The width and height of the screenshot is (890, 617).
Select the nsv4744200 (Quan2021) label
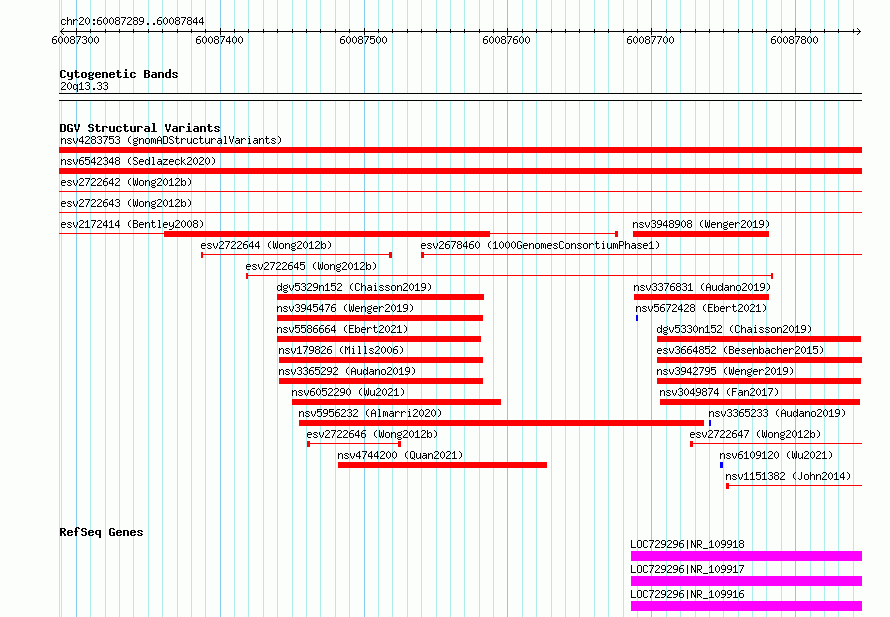tap(400, 455)
